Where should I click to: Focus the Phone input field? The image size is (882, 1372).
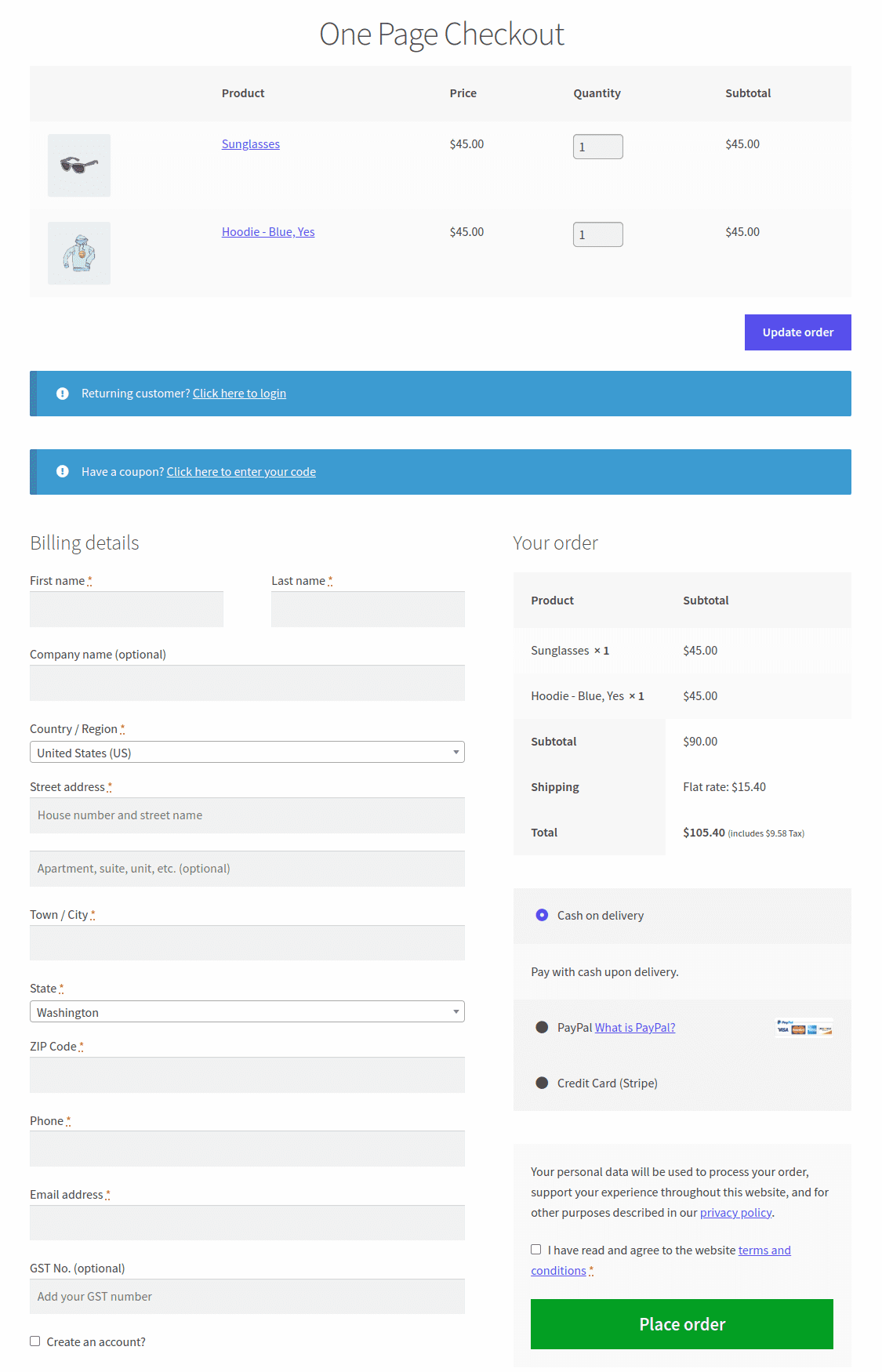pyautogui.click(x=247, y=1149)
